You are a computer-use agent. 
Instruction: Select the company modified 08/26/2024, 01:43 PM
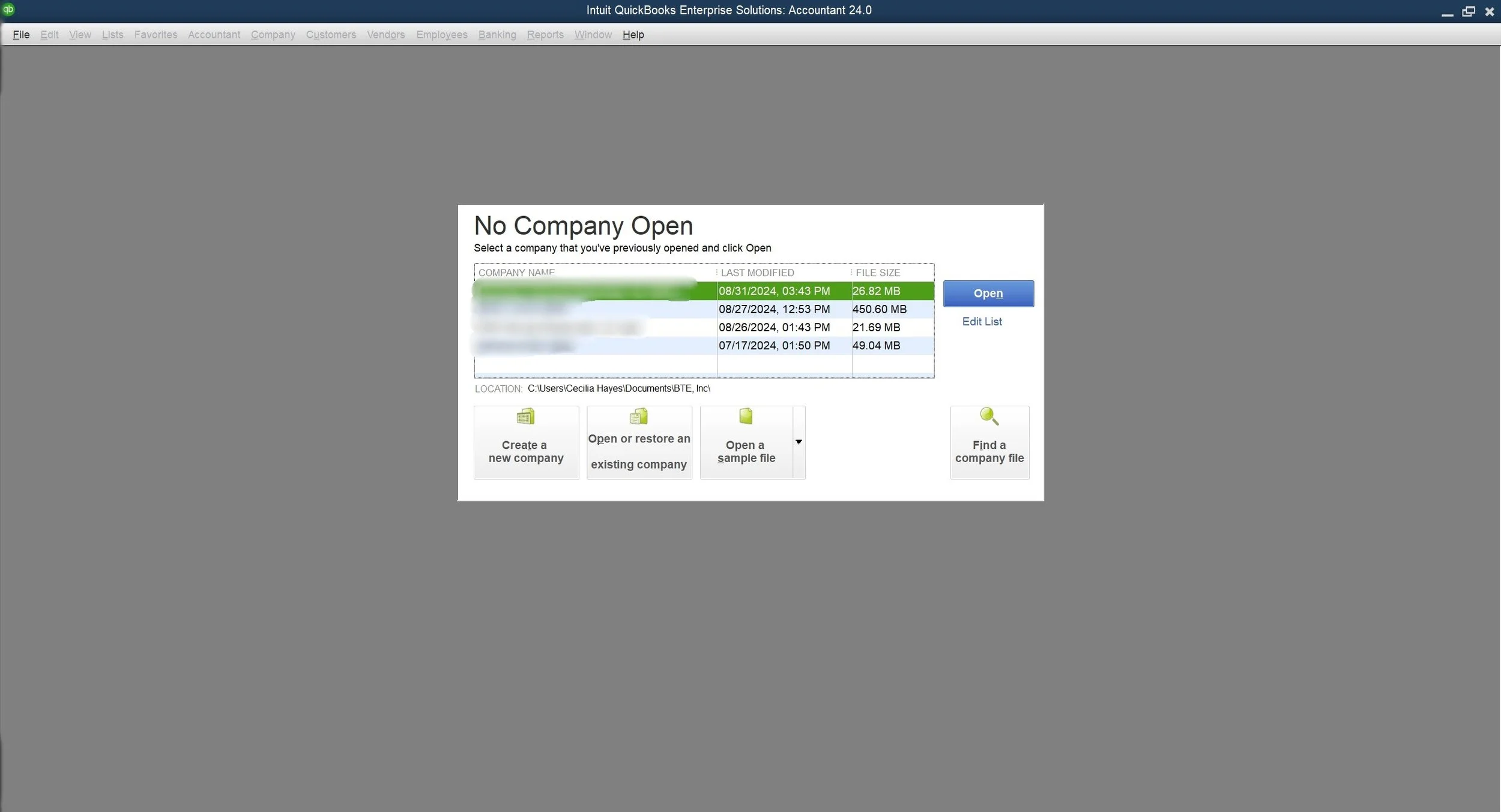[x=704, y=327]
